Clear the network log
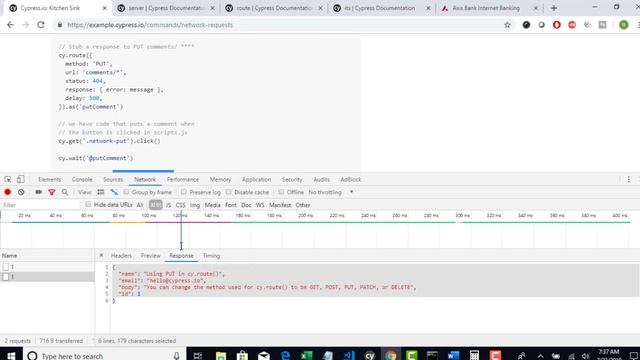 (x=21, y=192)
